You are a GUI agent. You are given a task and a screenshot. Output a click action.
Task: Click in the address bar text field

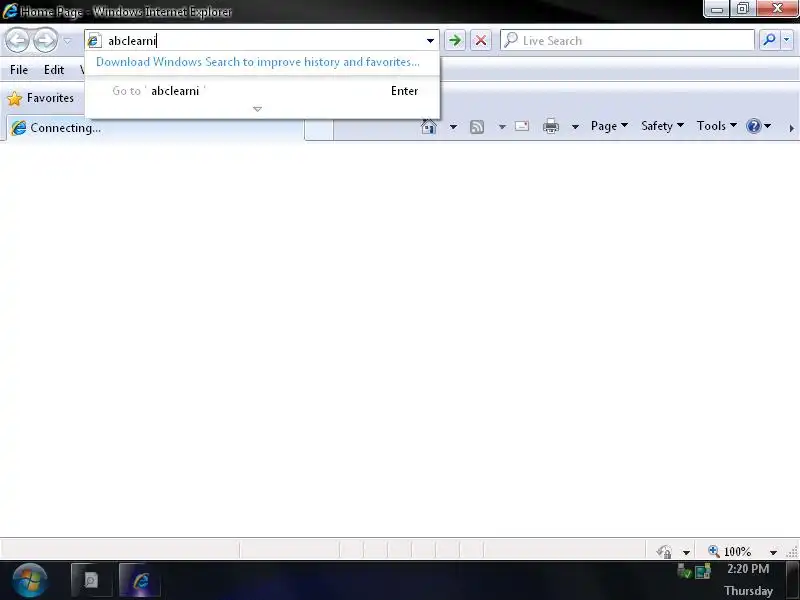pos(263,41)
